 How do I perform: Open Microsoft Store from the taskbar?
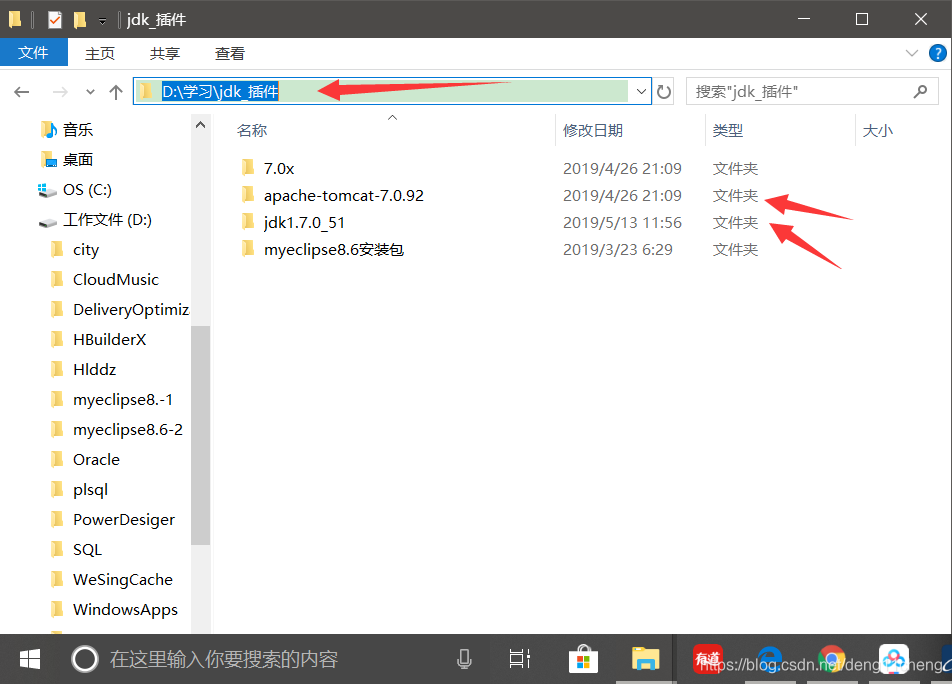click(583, 659)
